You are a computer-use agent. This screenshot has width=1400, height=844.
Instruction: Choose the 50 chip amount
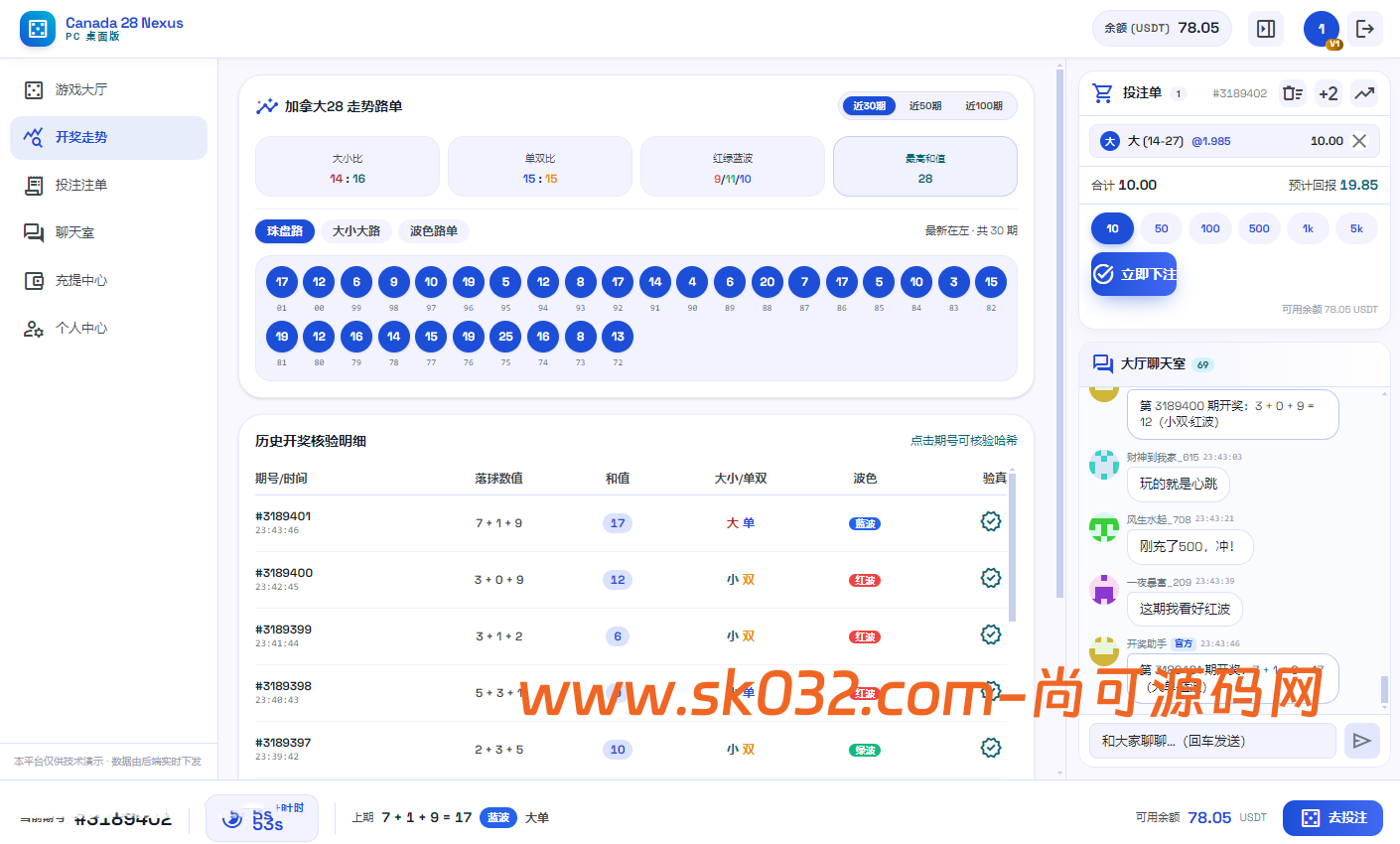pyautogui.click(x=1162, y=228)
